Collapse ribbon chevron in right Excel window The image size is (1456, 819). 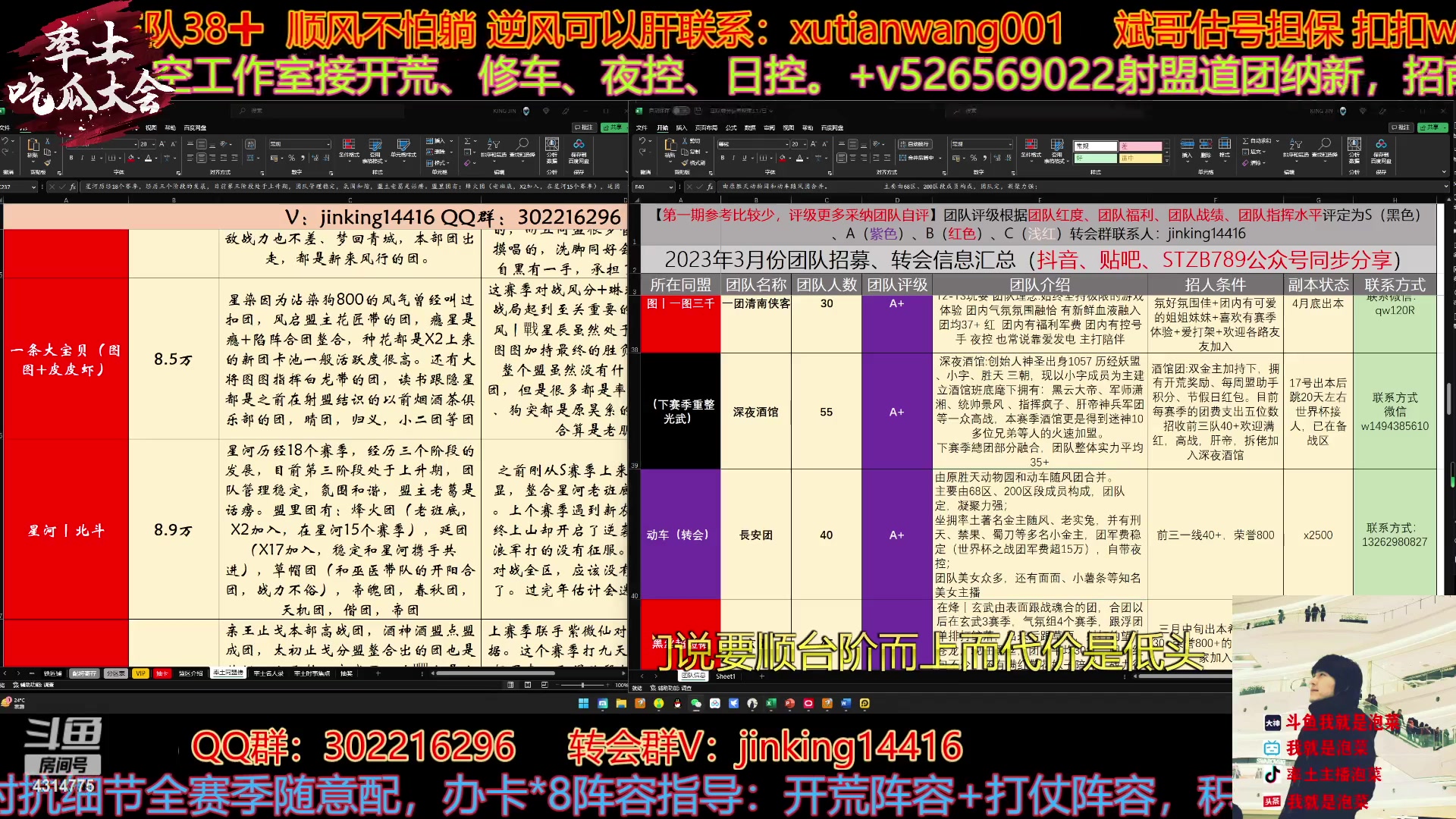point(1443,171)
